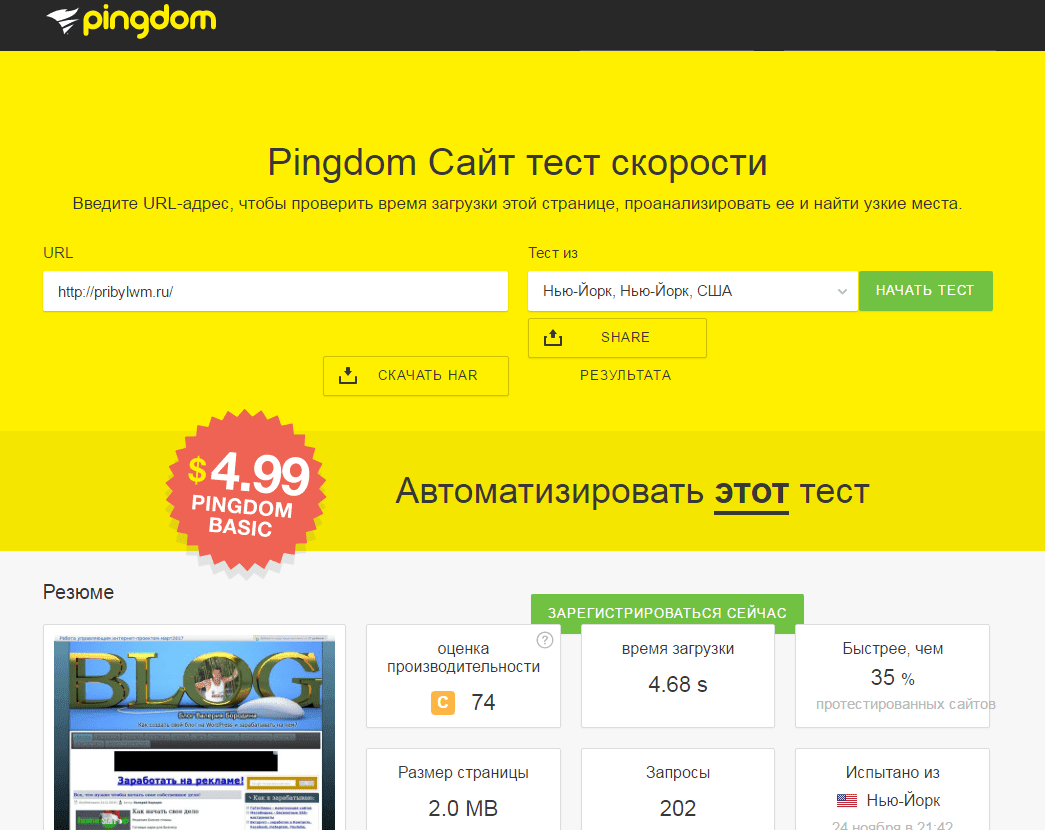Click the orange C grade badge
This screenshot has height=830, width=1045.
point(443,703)
